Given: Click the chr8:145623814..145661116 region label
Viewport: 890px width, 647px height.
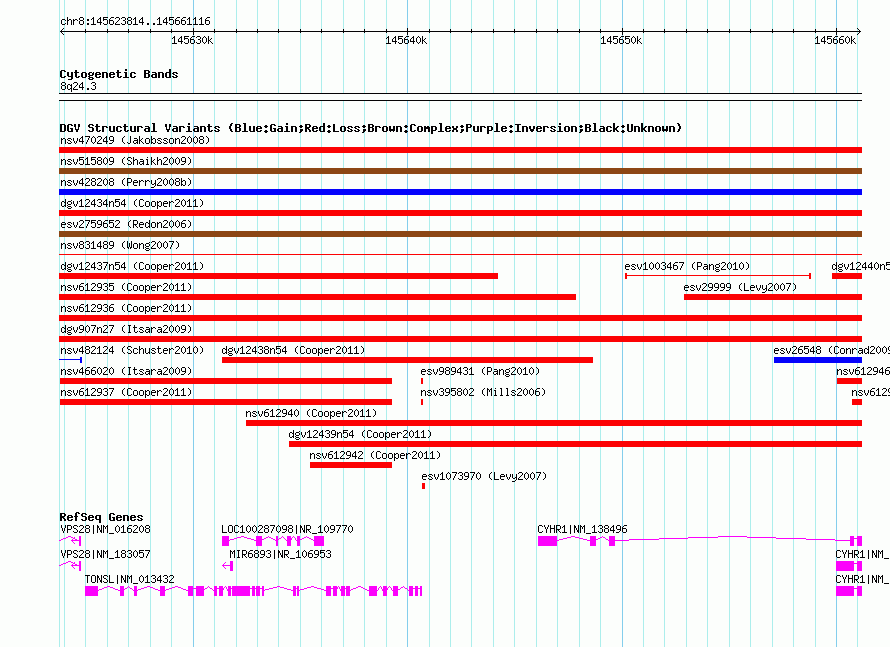Looking at the screenshot, I should click(135, 21).
